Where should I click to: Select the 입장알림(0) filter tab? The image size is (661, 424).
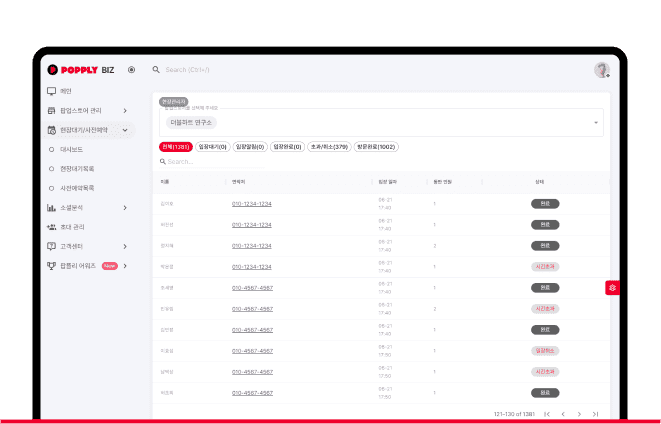coord(250,147)
